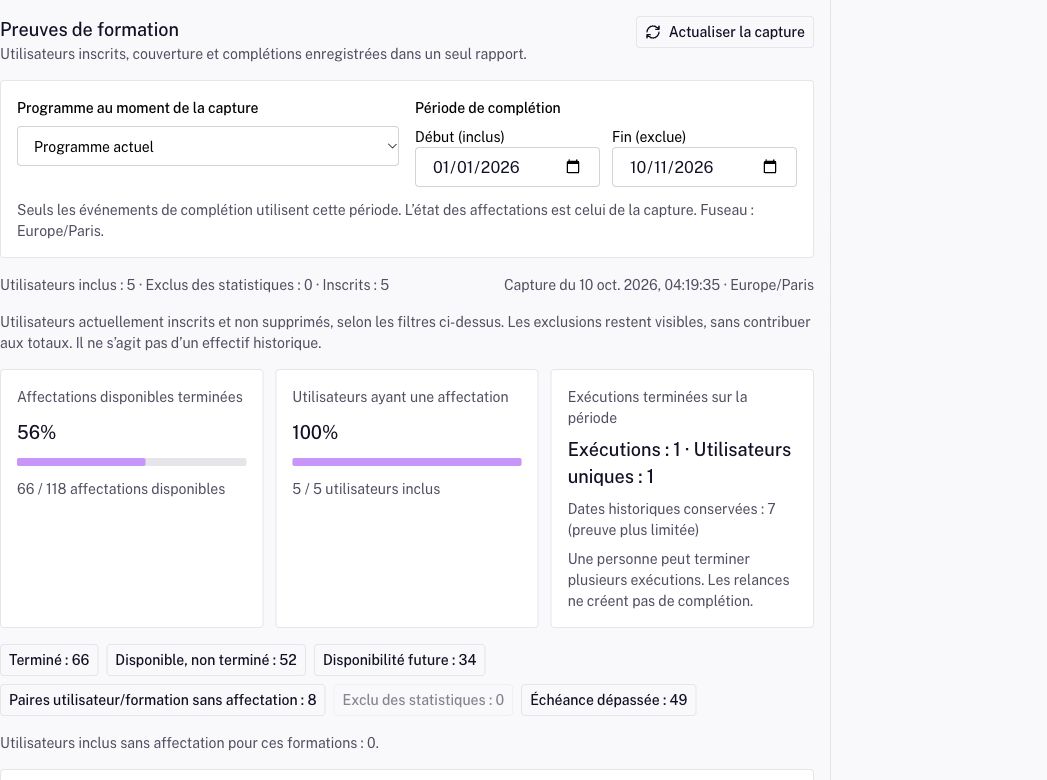Click Affectations disponibles terminées card title
This screenshot has height=780, width=1047.
click(130, 397)
